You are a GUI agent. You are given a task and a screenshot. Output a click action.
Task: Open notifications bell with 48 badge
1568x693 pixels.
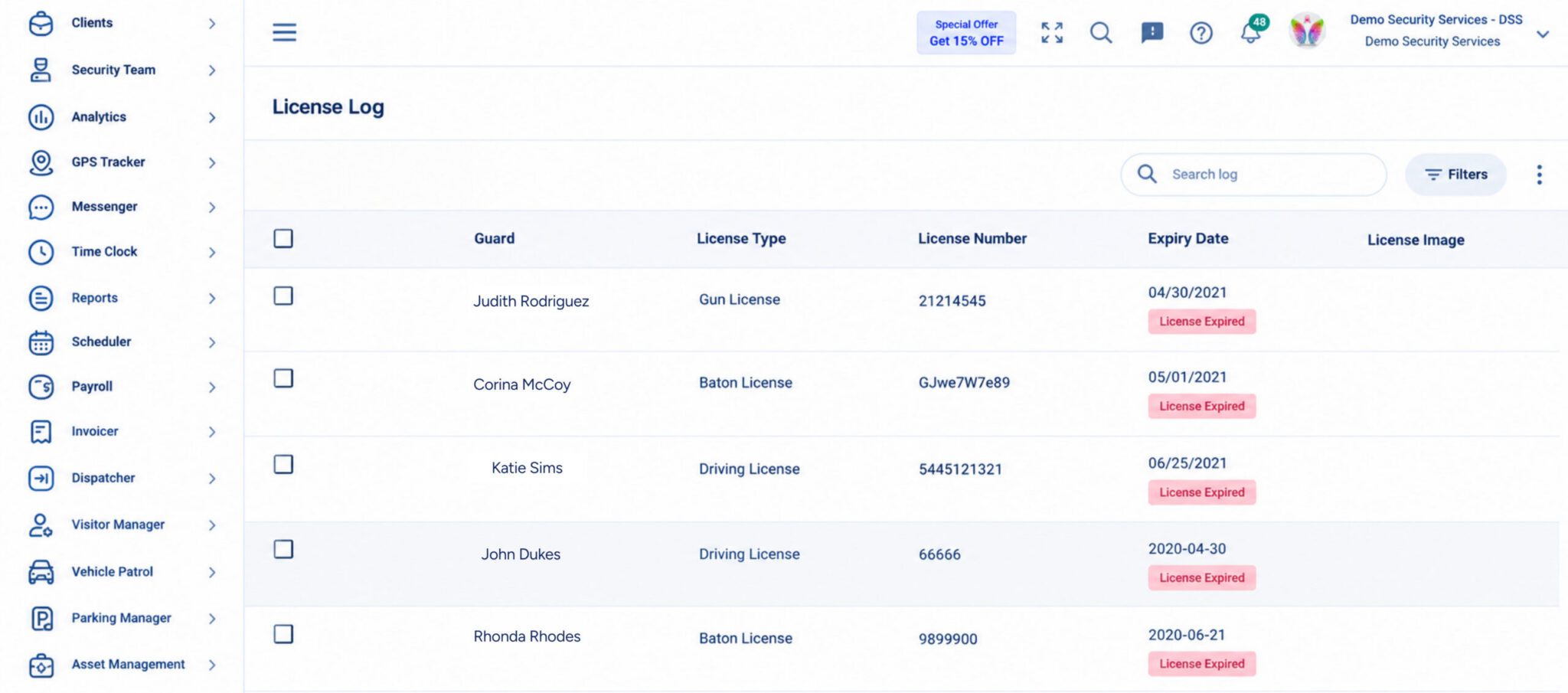click(1253, 31)
